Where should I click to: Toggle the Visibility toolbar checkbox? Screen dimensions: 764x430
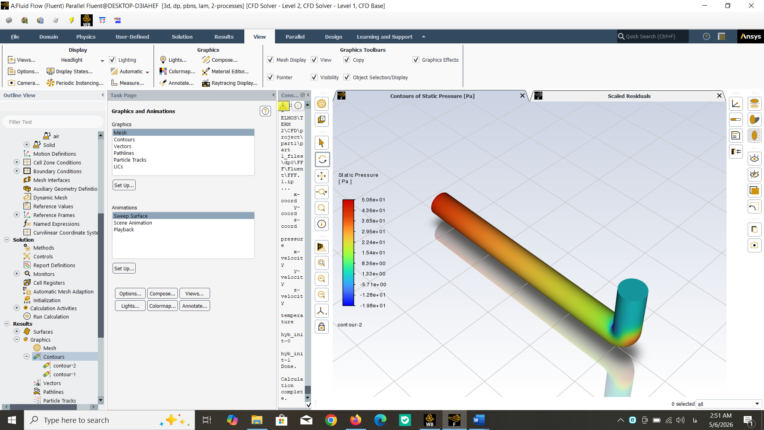[314, 77]
